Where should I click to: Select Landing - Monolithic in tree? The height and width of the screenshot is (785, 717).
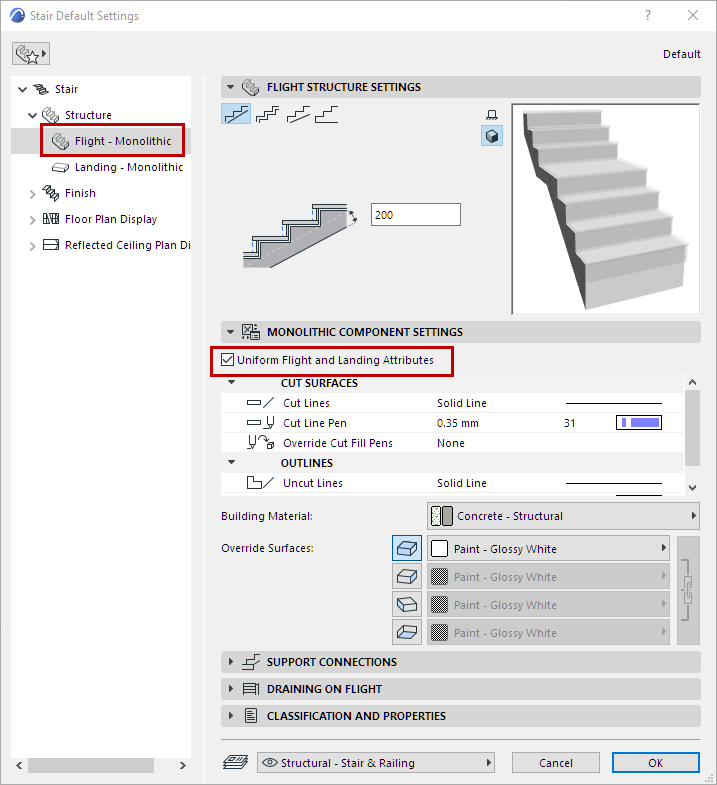(x=129, y=167)
